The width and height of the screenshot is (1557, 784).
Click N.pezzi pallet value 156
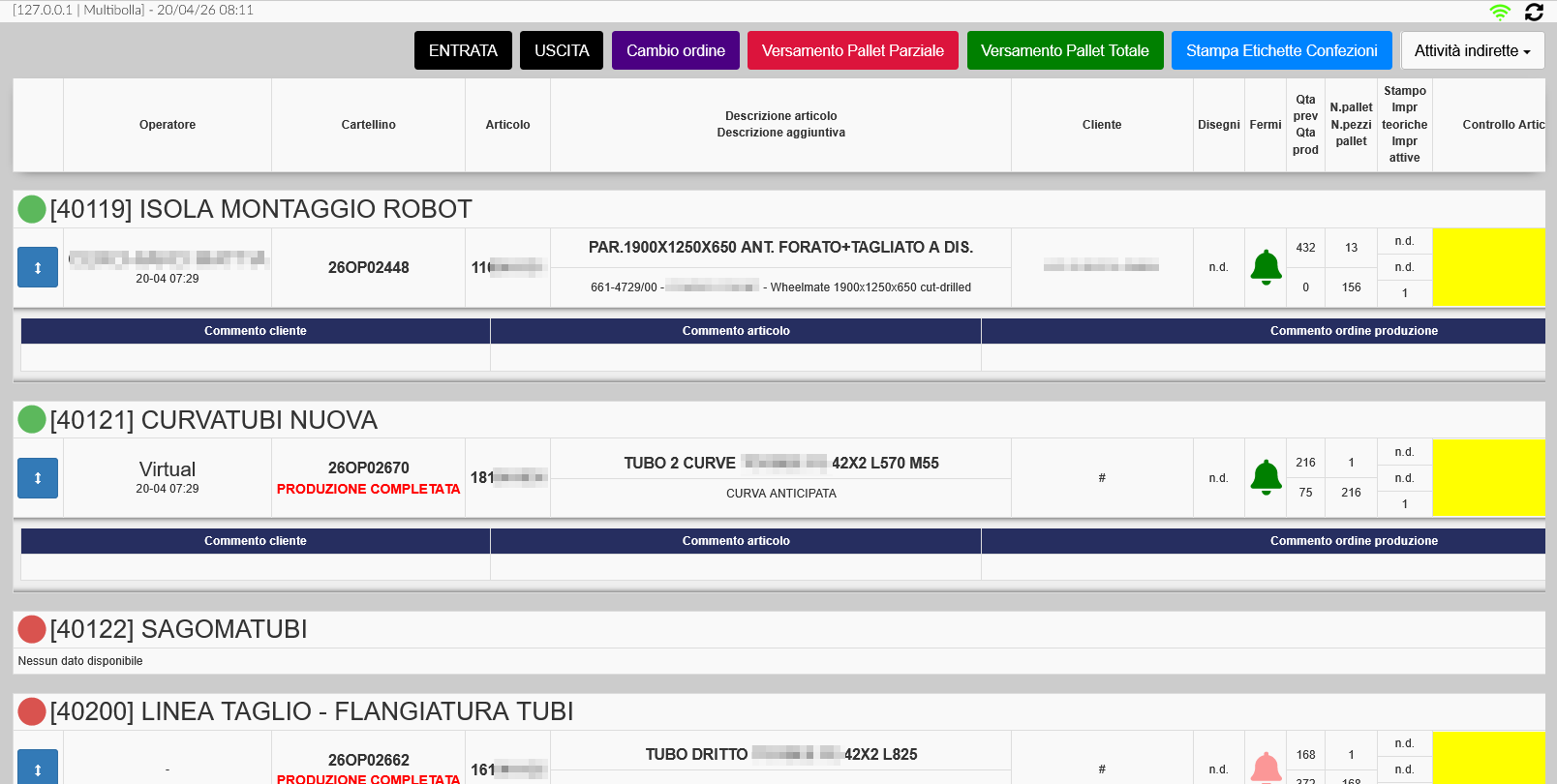pyautogui.click(x=1351, y=287)
